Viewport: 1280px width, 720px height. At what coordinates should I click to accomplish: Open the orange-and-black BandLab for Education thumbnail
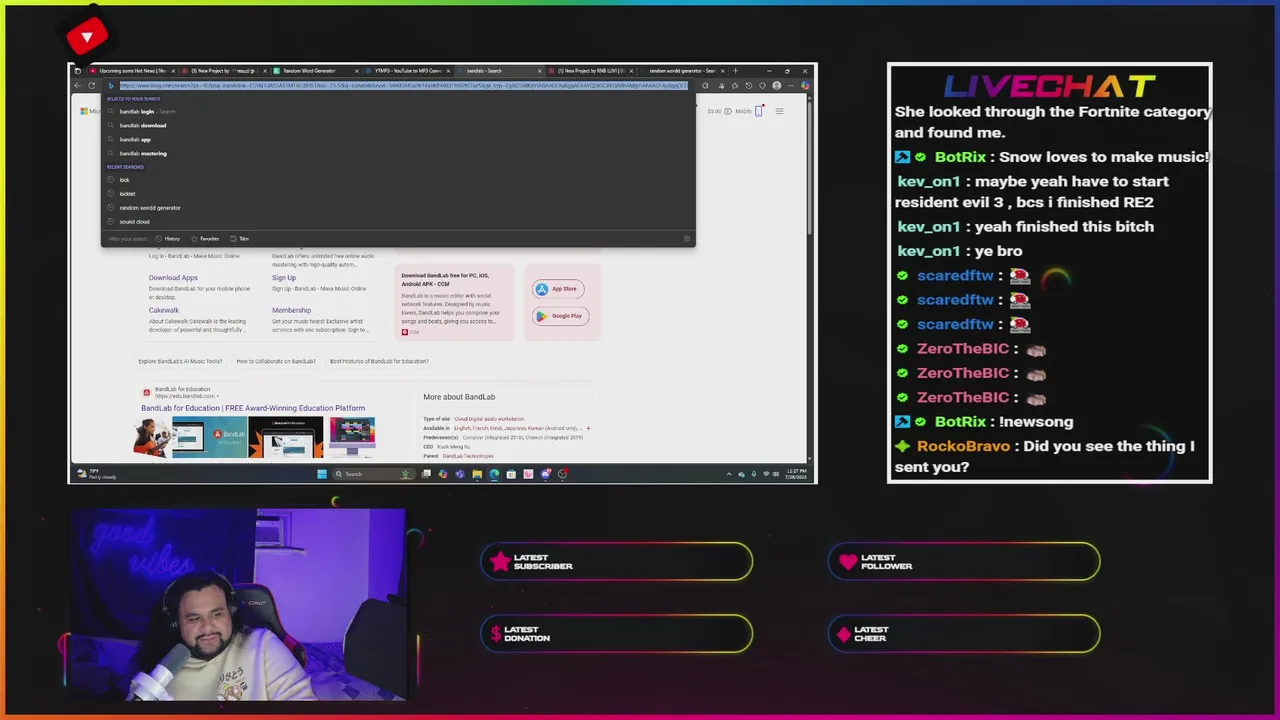(286, 438)
